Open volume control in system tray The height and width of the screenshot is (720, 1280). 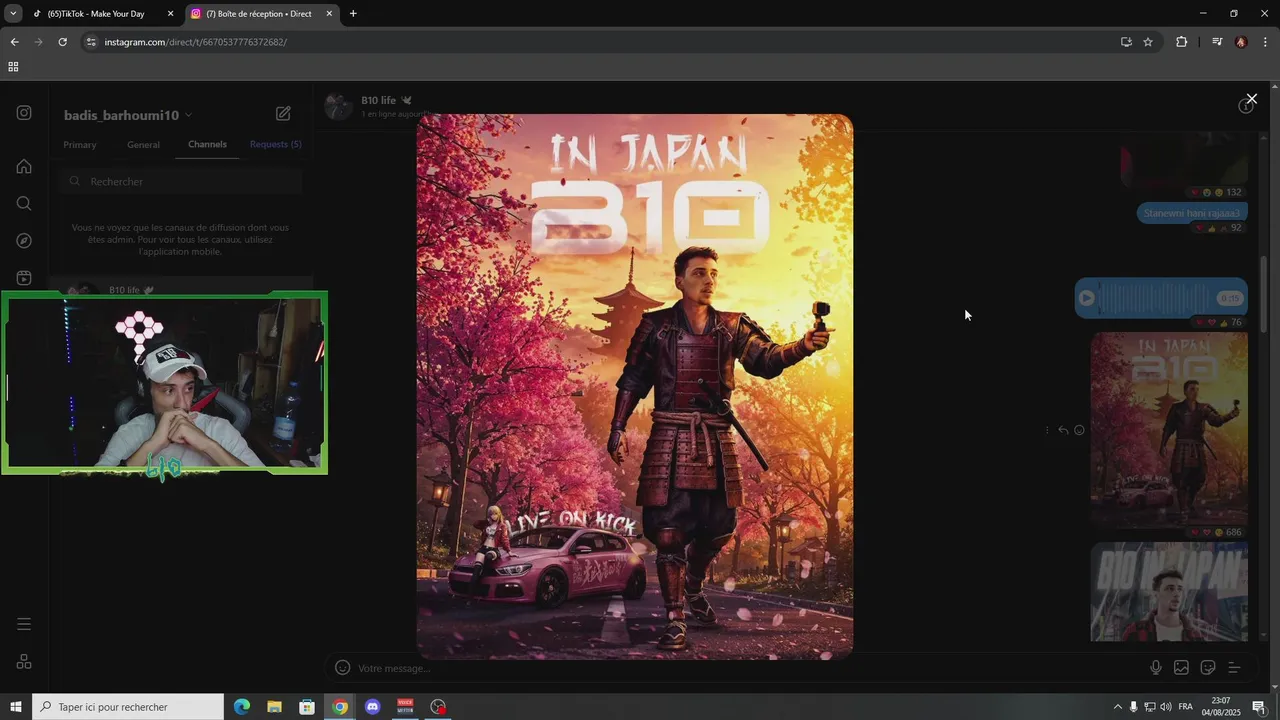(x=1166, y=707)
